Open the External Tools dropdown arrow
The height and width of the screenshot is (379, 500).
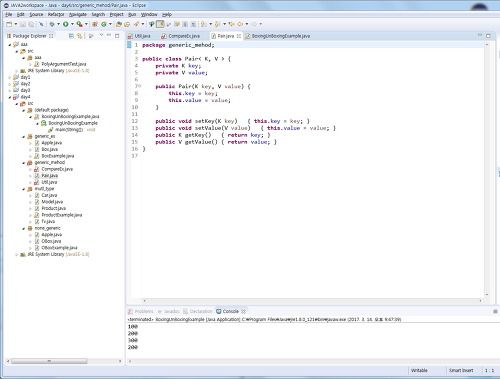coord(86,24)
